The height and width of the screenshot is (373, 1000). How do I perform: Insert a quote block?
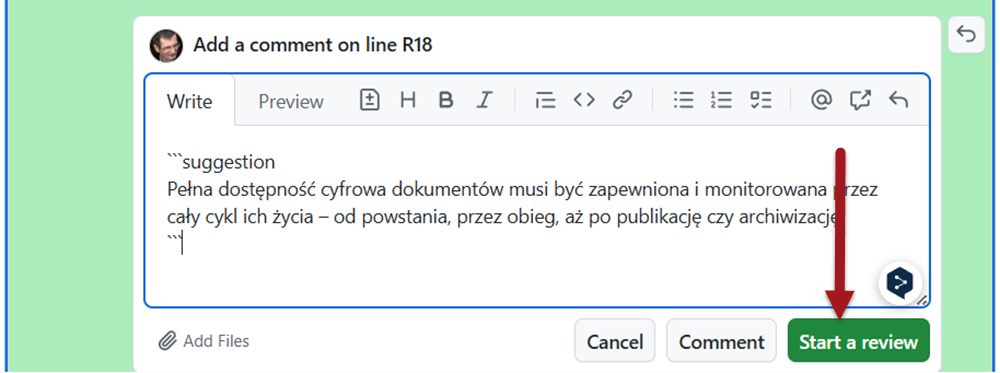[545, 100]
